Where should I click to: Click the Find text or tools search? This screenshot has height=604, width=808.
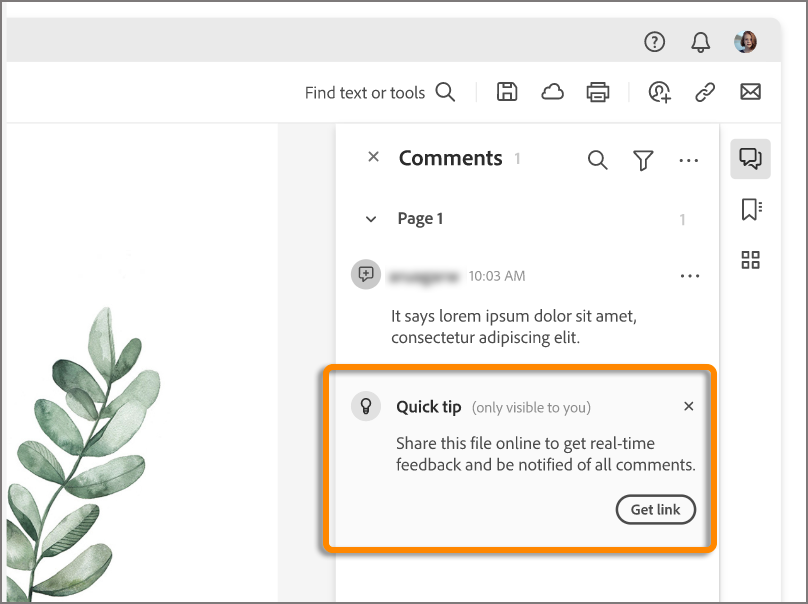[x=380, y=93]
